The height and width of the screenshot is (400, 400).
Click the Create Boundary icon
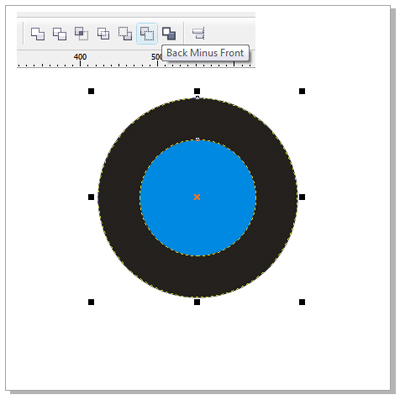point(169,34)
